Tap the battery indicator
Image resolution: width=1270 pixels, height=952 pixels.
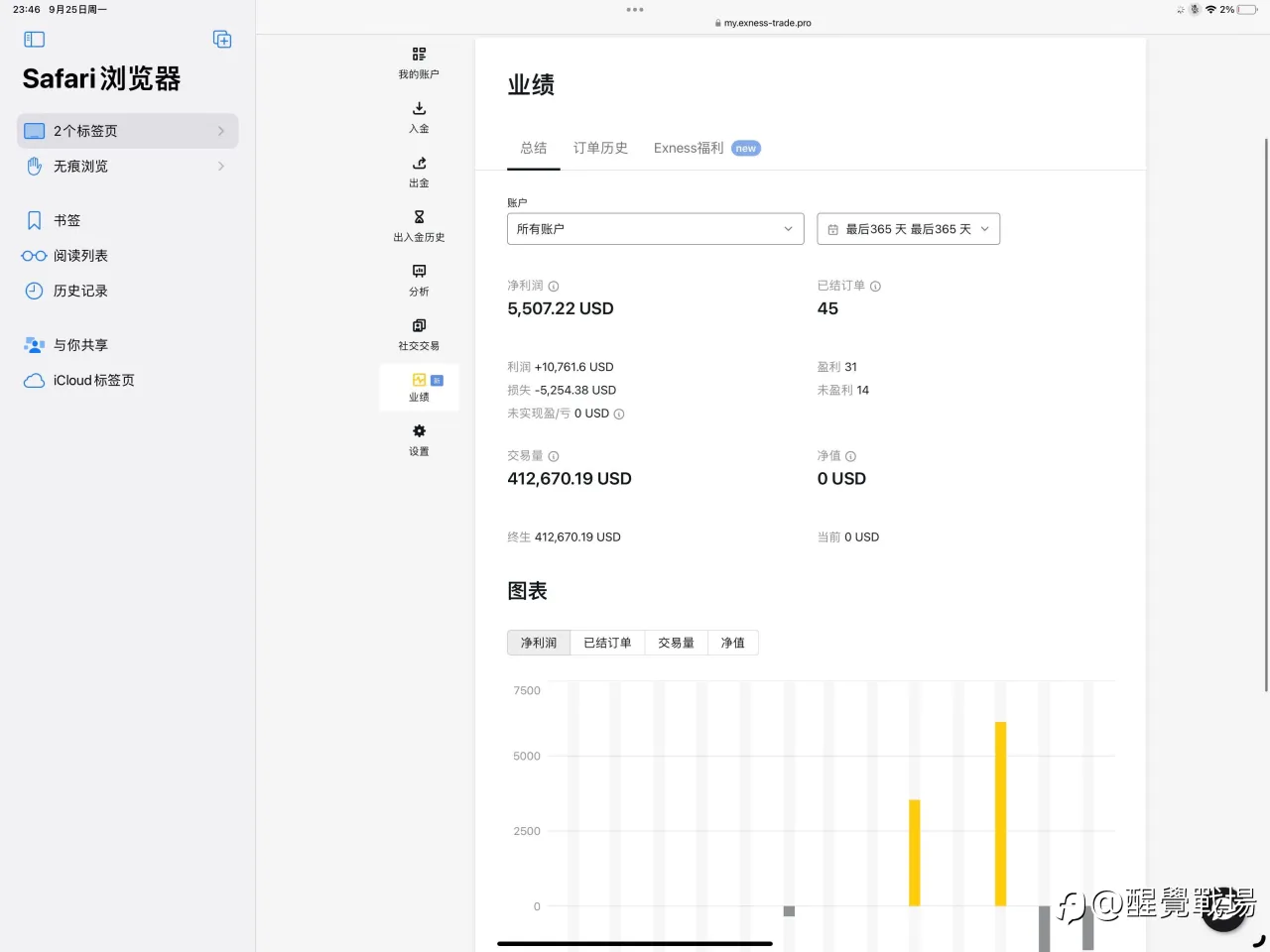(1247, 10)
